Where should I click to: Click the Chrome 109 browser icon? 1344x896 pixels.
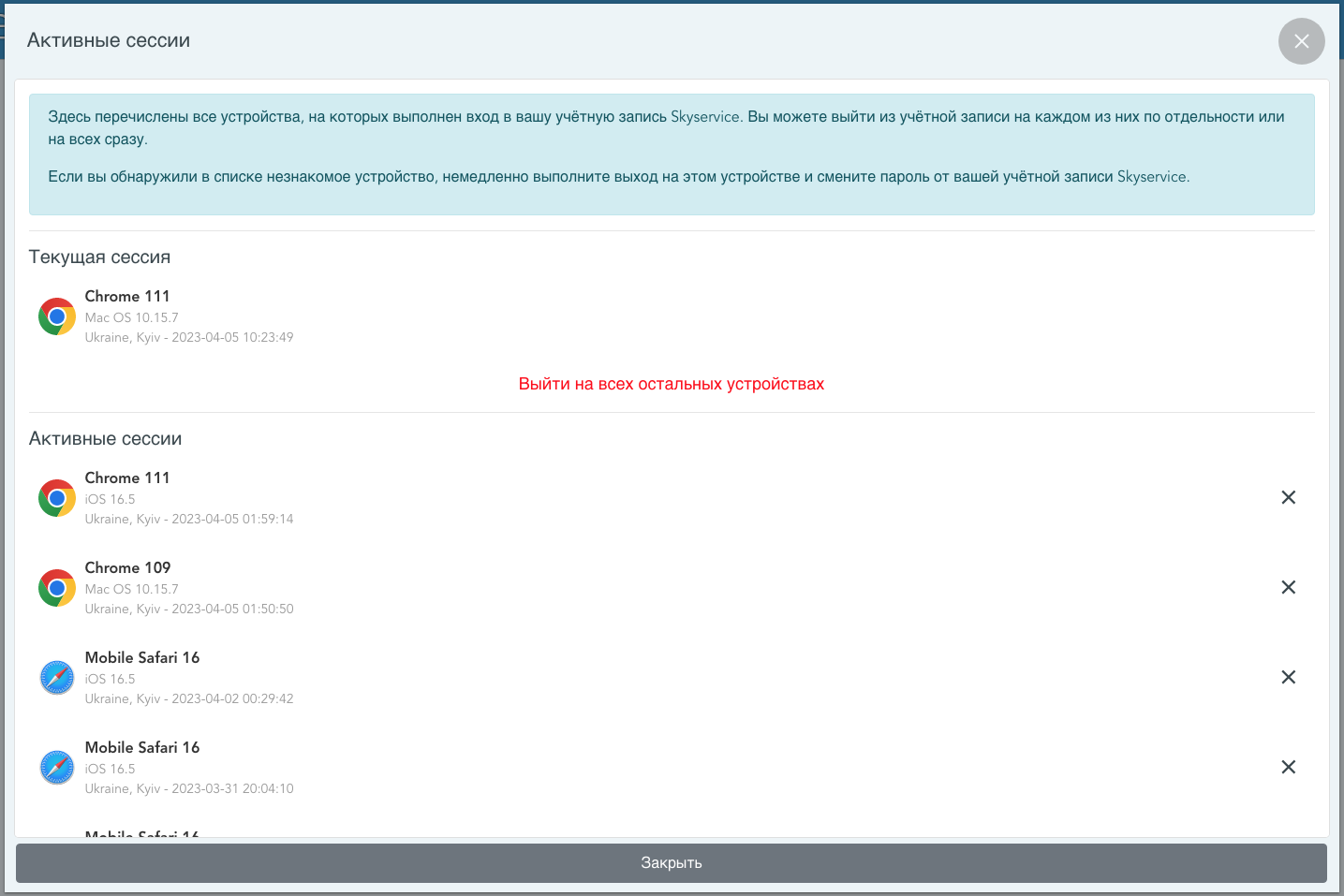[x=57, y=588]
